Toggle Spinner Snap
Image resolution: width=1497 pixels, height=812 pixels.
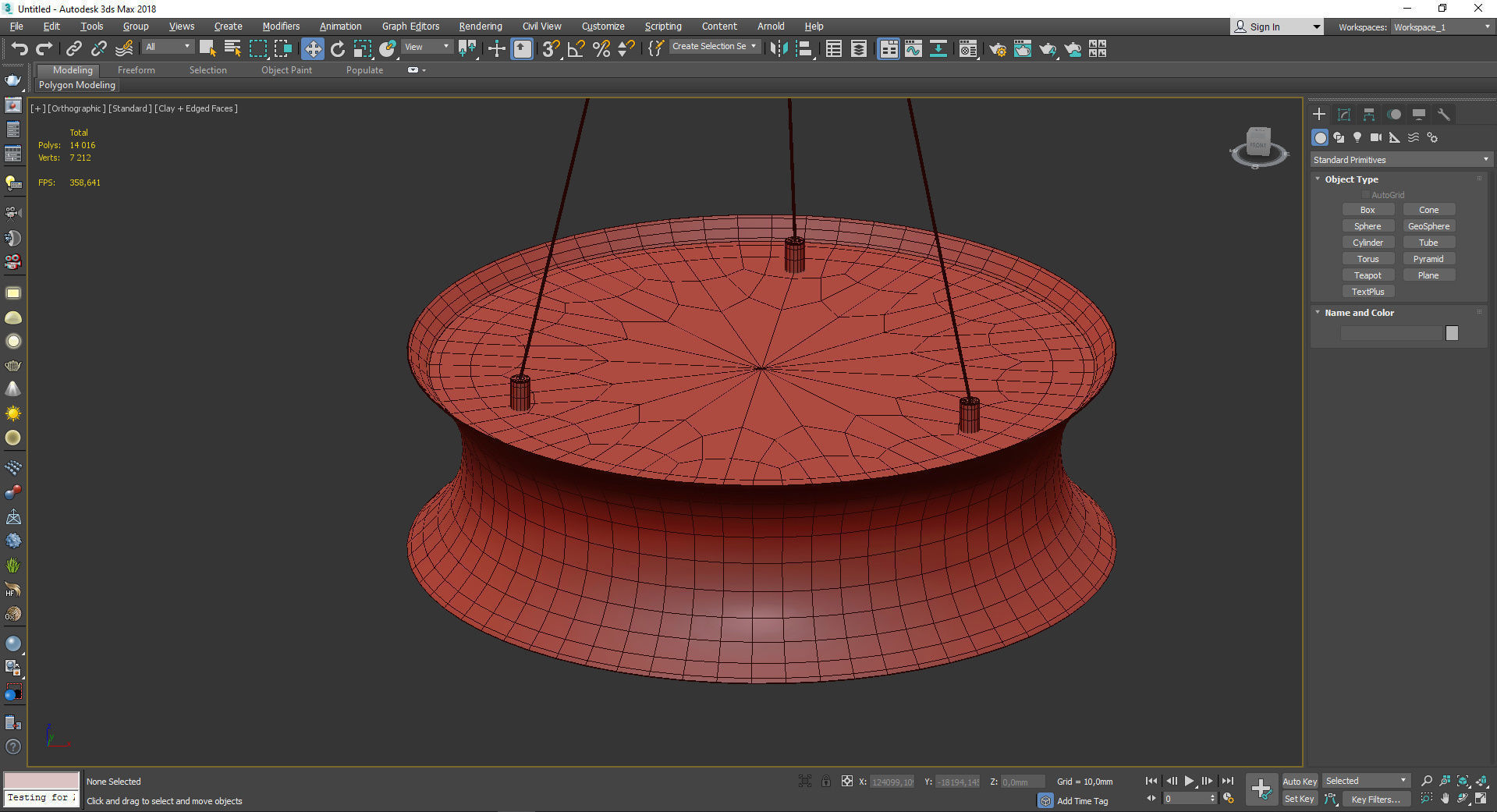point(626,49)
